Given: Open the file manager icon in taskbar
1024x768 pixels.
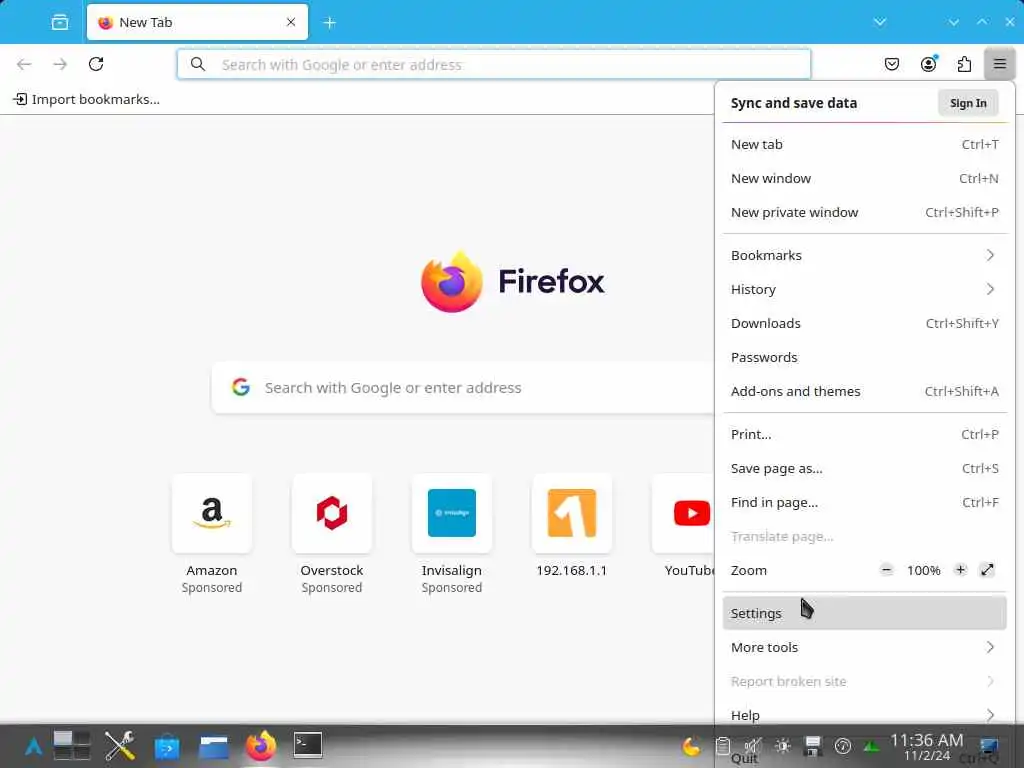Looking at the screenshot, I should coord(214,746).
